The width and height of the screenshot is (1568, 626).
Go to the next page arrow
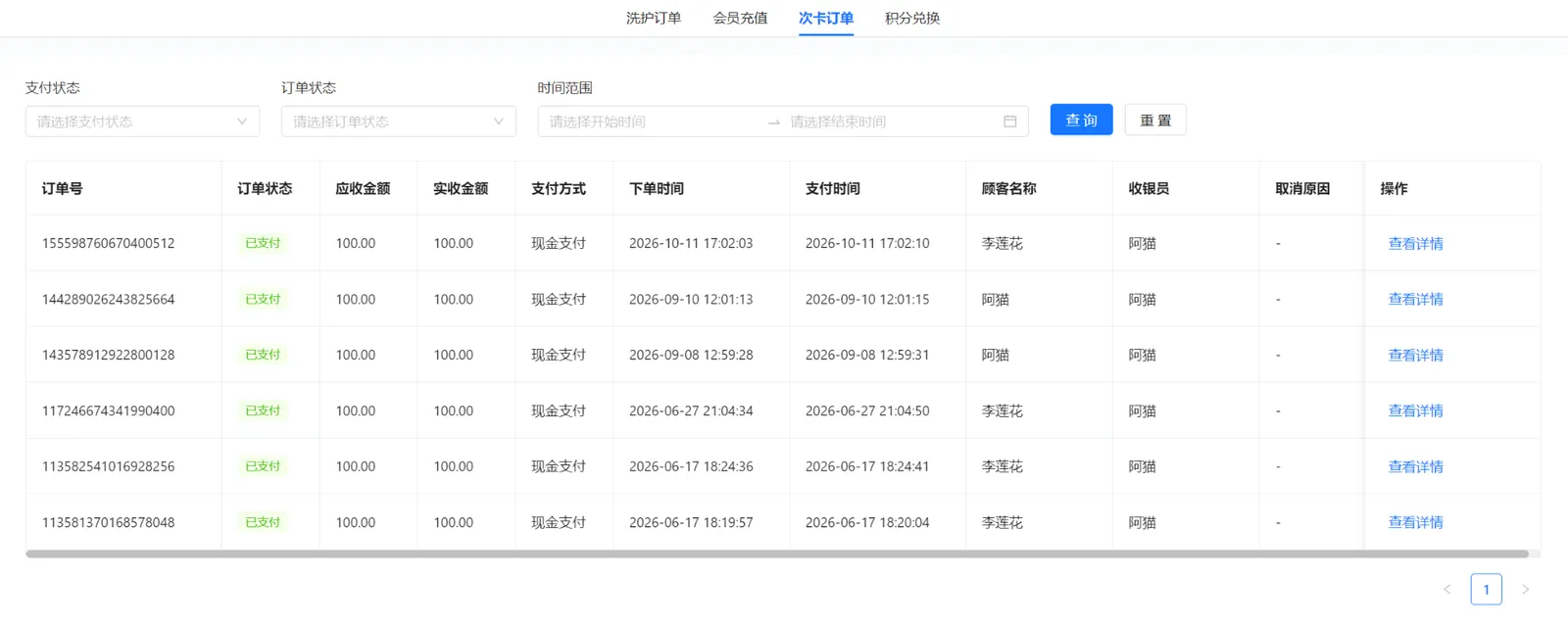click(1525, 589)
